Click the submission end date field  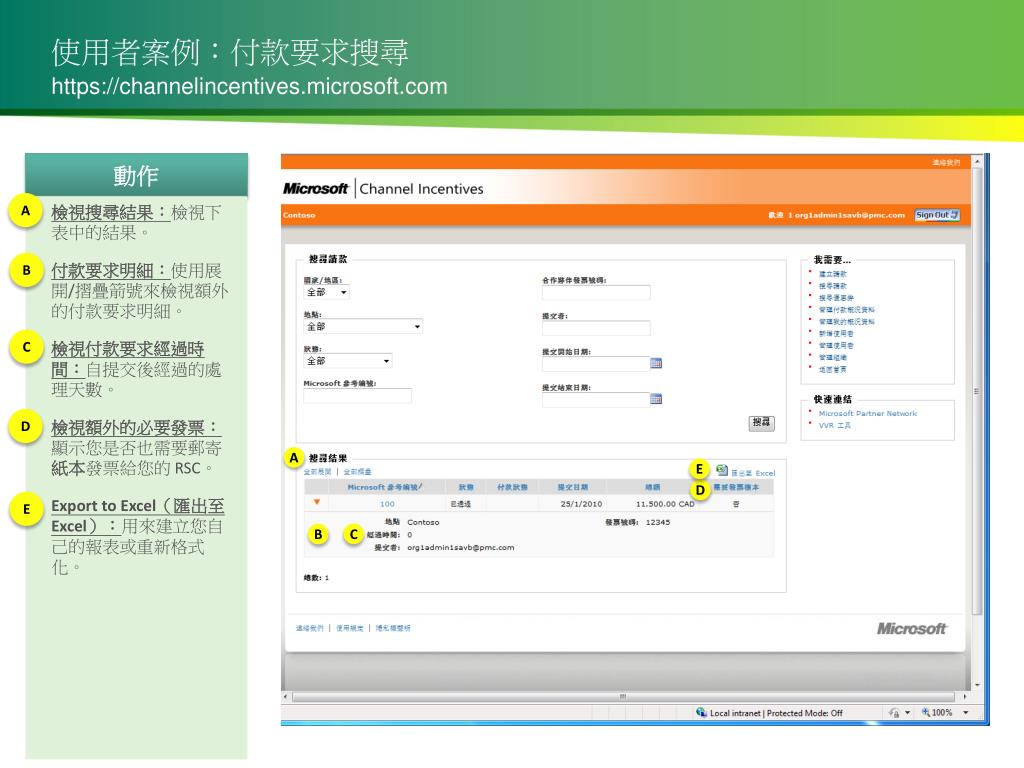[595, 400]
